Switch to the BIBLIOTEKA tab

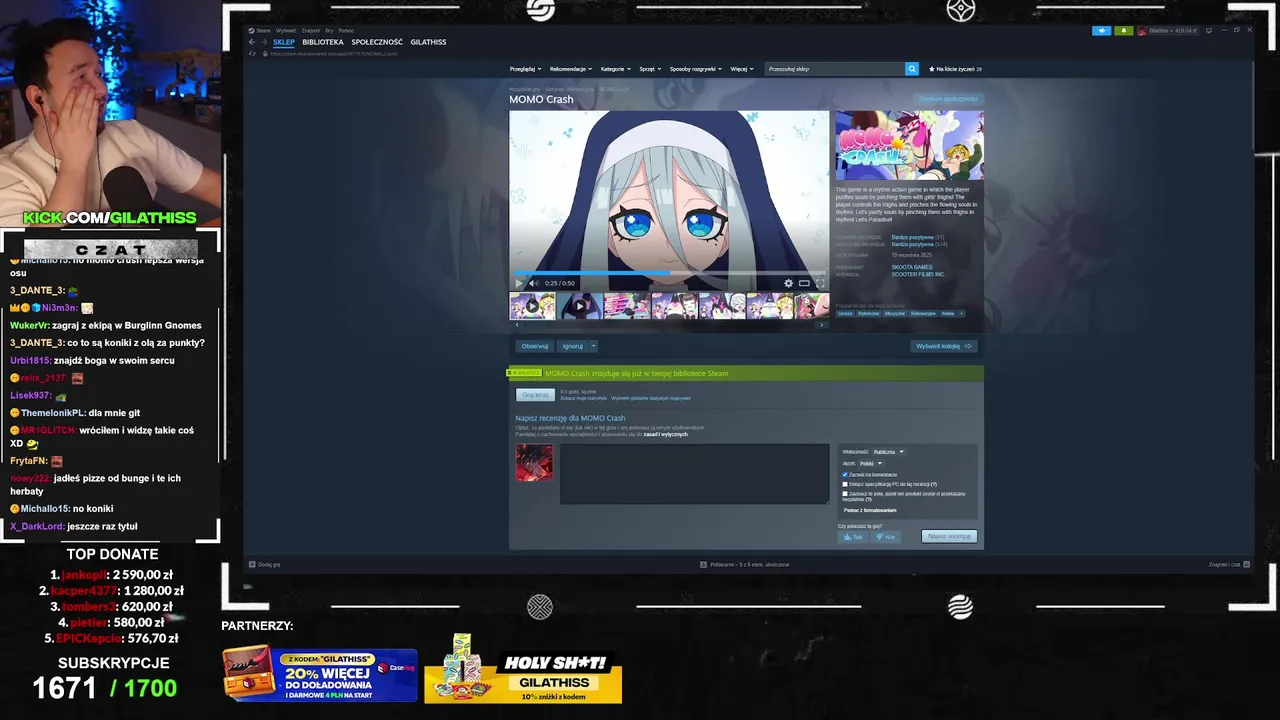323,42
